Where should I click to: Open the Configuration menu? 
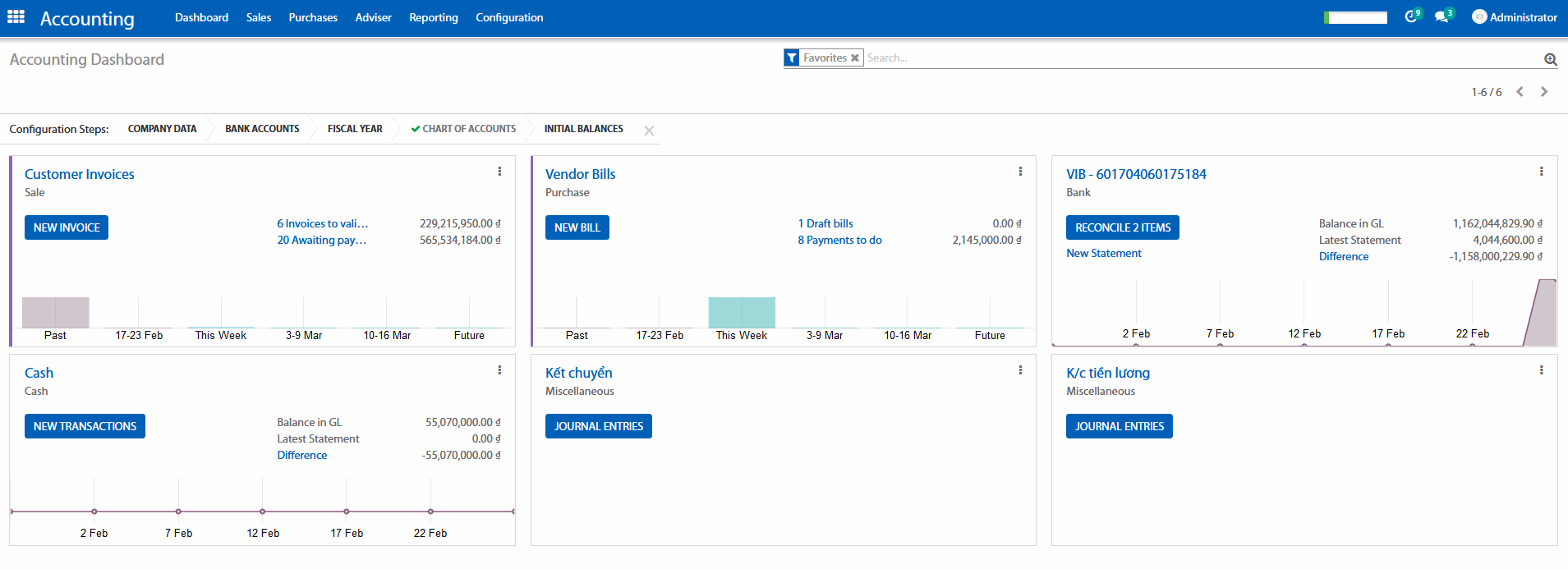[509, 17]
